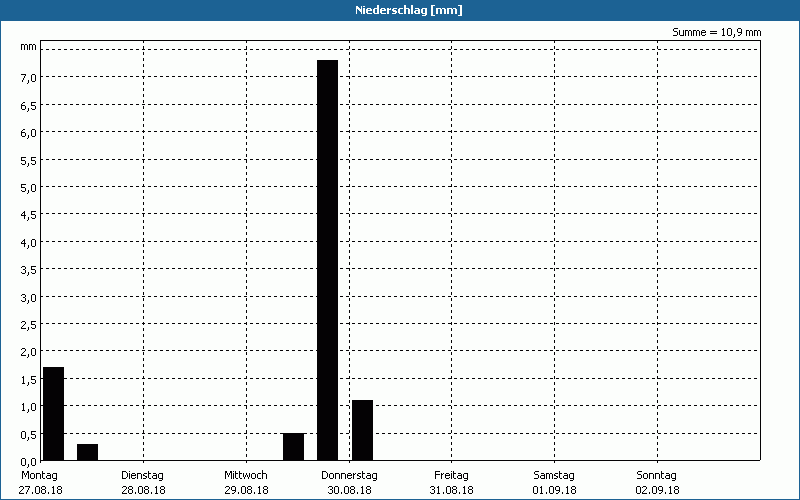Click the date 27.08.18
The height and width of the screenshot is (500, 800).
(x=40, y=490)
